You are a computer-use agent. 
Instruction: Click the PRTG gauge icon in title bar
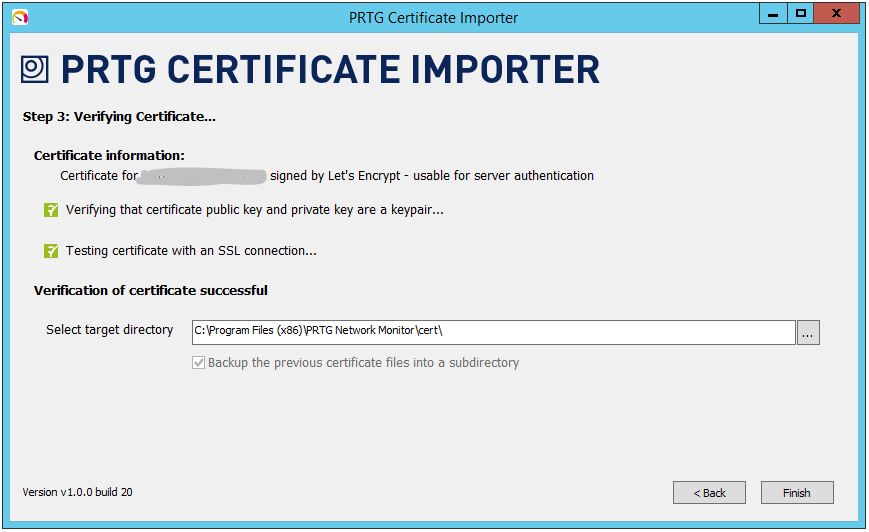coord(20,18)
